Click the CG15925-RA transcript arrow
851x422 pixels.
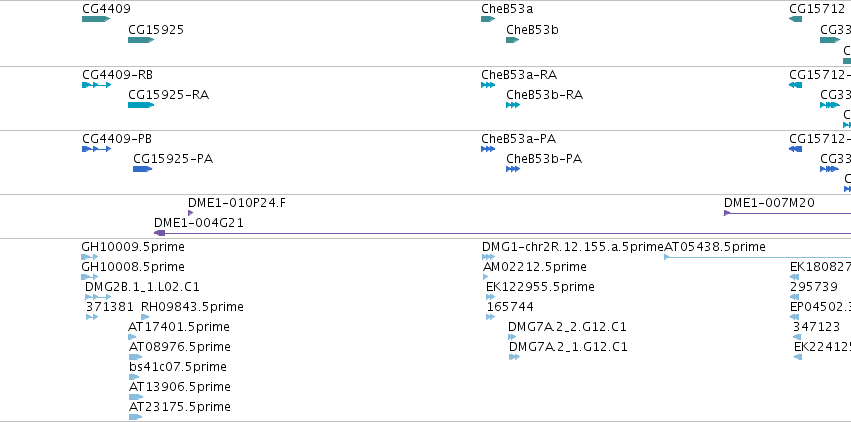141,105
